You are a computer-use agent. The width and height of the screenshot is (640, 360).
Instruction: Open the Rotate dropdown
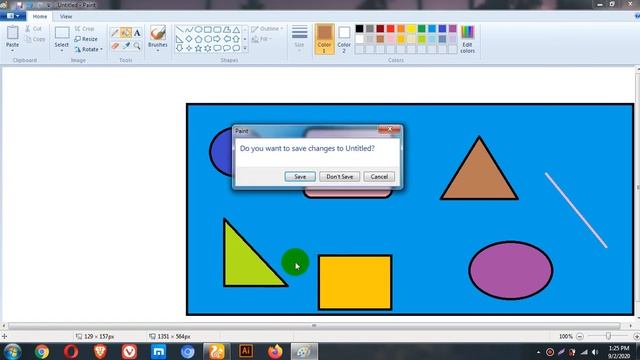[x=89, y=49]
